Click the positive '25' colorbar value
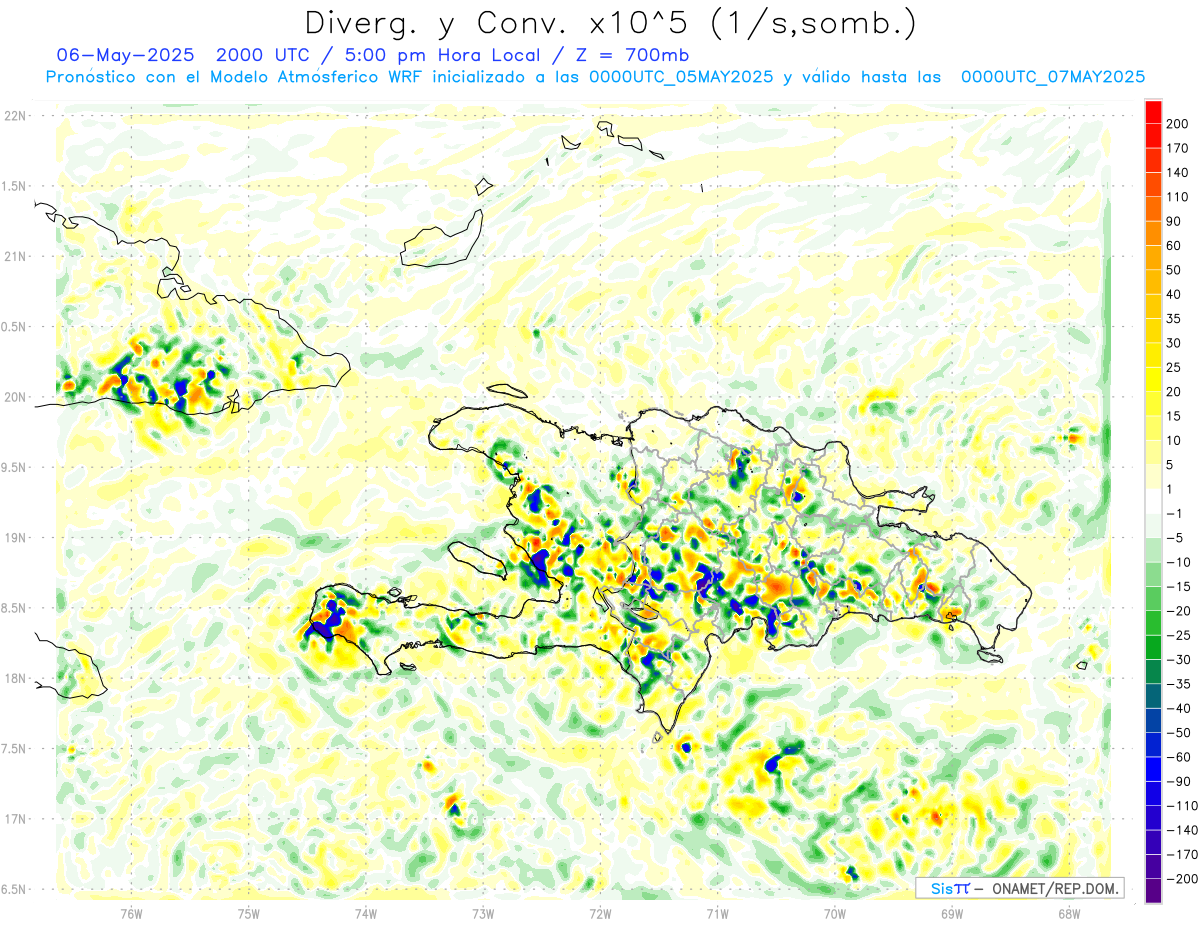 pos(1175,367)
